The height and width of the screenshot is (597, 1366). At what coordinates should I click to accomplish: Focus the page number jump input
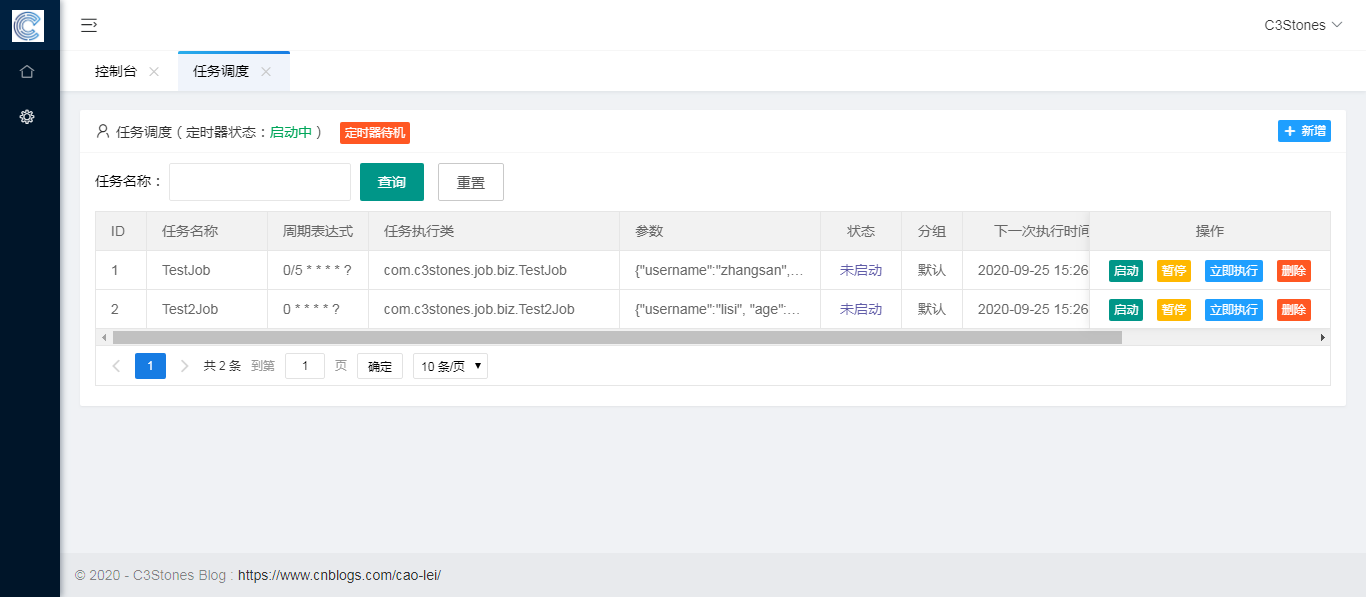coord(305,366)
